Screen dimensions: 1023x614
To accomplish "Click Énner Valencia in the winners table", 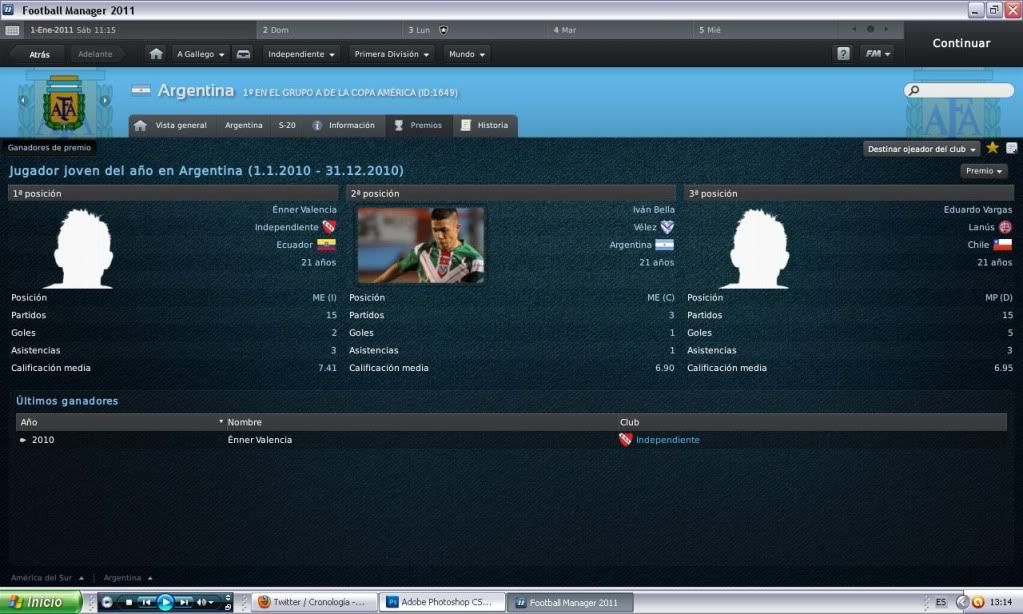I will coord(259,440).
